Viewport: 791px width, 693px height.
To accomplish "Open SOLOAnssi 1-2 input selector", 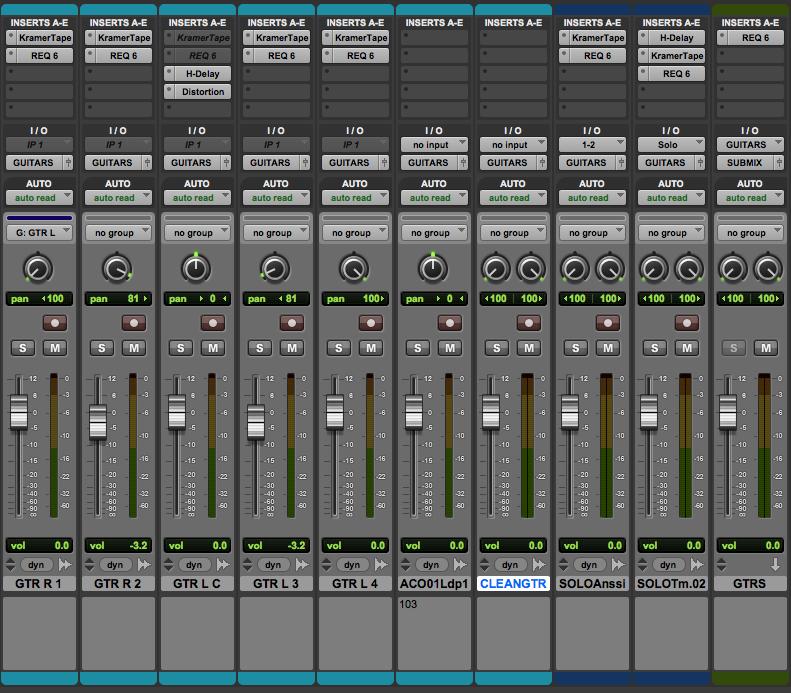I will pyautogui.click(x=592, y=145).
